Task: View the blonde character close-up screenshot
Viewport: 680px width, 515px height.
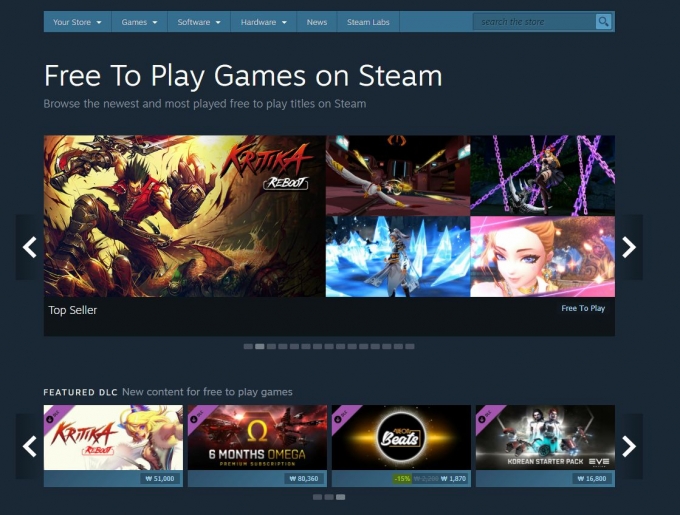Action: point(543,257)
